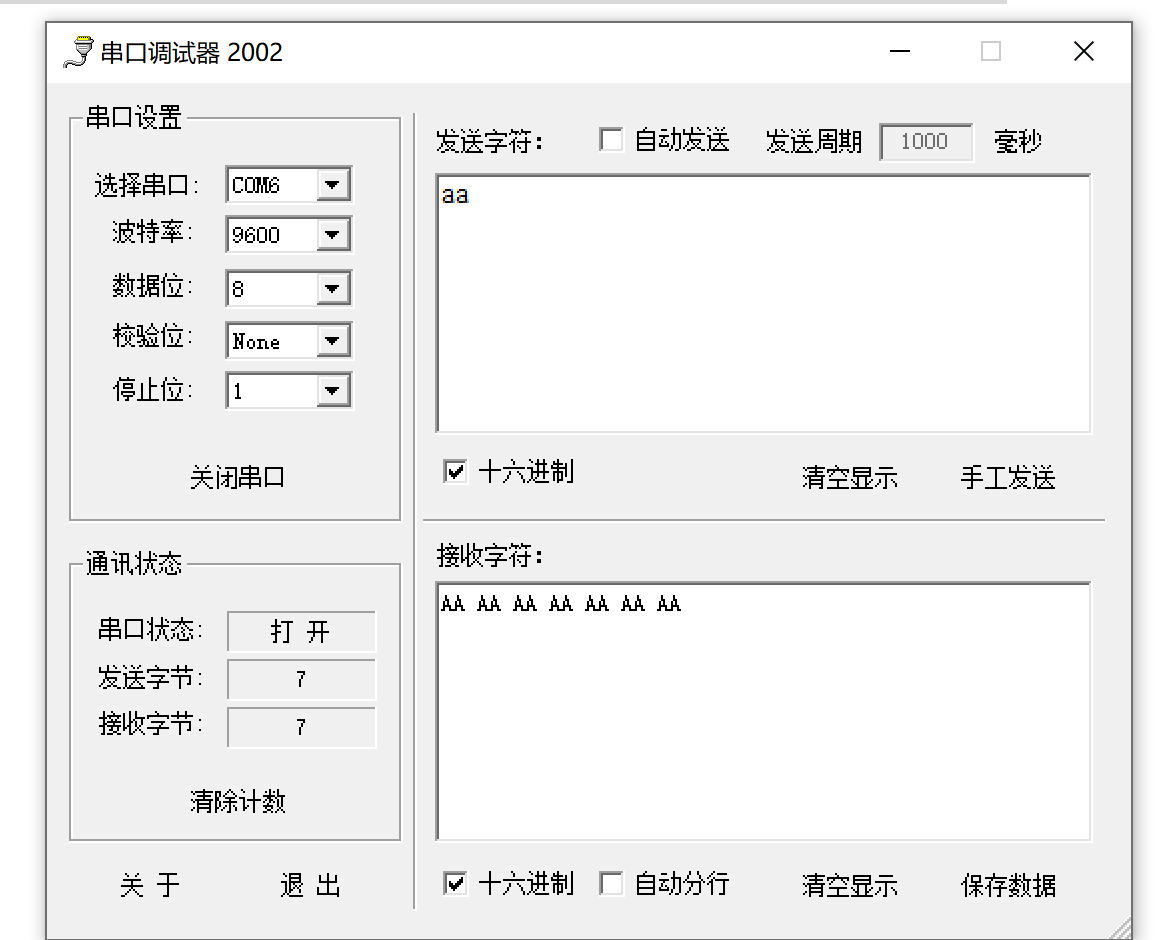Click the send text area containing aa

pos(763,300)
